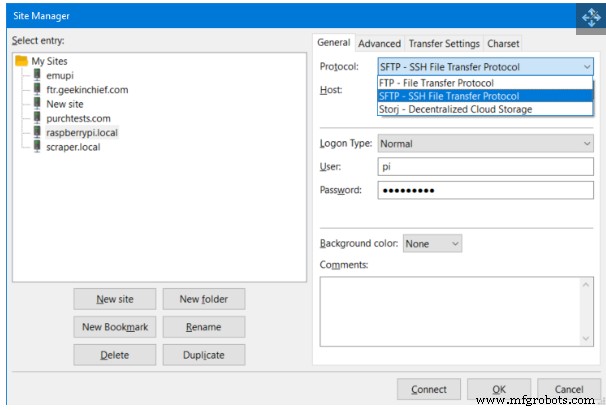Click the Duplicate button
The image size is (606, 410).
(x=204, y=355)
